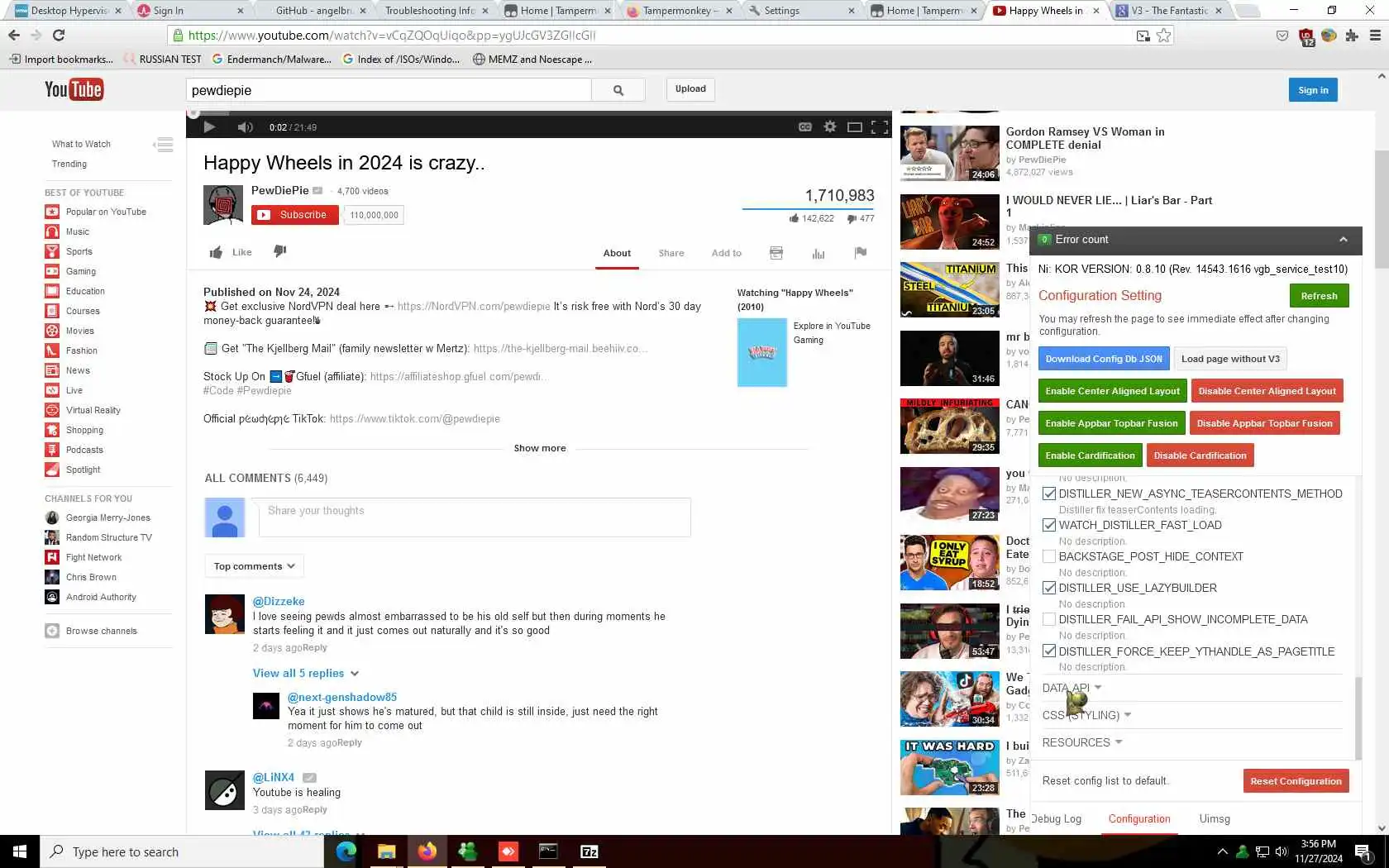
Task: Collapse the Error count panel chevron
Action: 1344,240
